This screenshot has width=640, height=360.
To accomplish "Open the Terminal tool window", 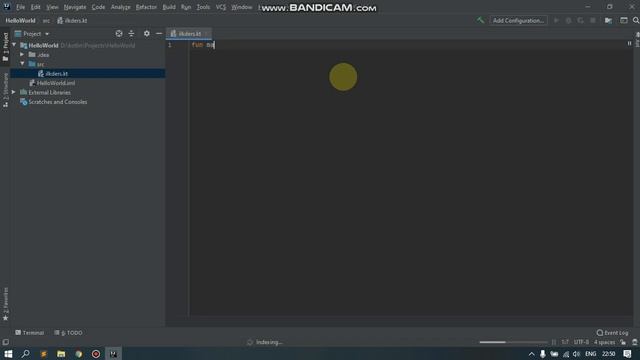I will (29, 333).
